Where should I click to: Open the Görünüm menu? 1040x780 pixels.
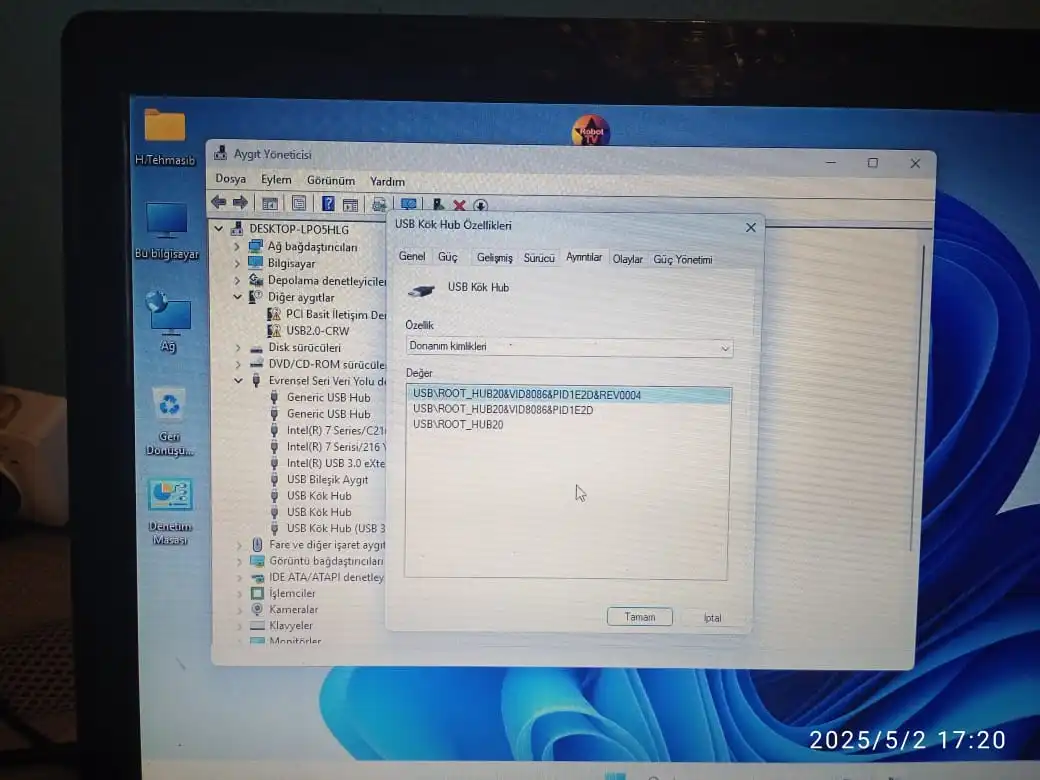(331, 180)
